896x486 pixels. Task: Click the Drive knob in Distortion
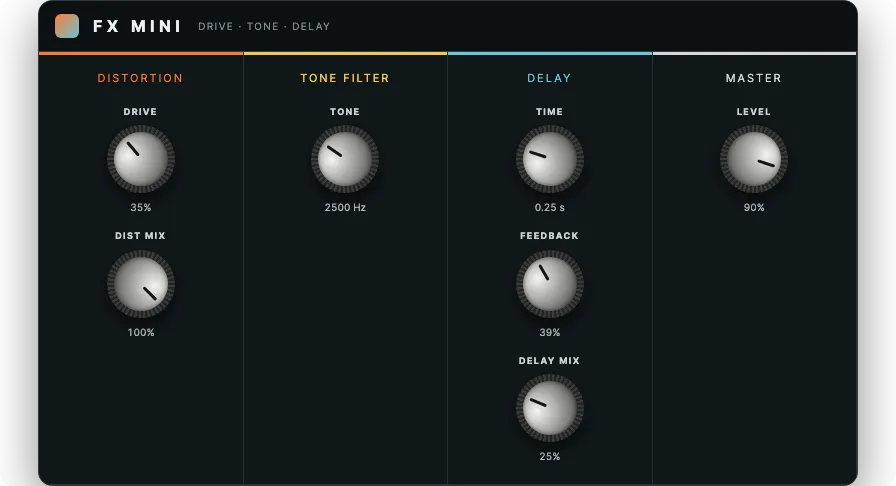(x=141, y=159)
